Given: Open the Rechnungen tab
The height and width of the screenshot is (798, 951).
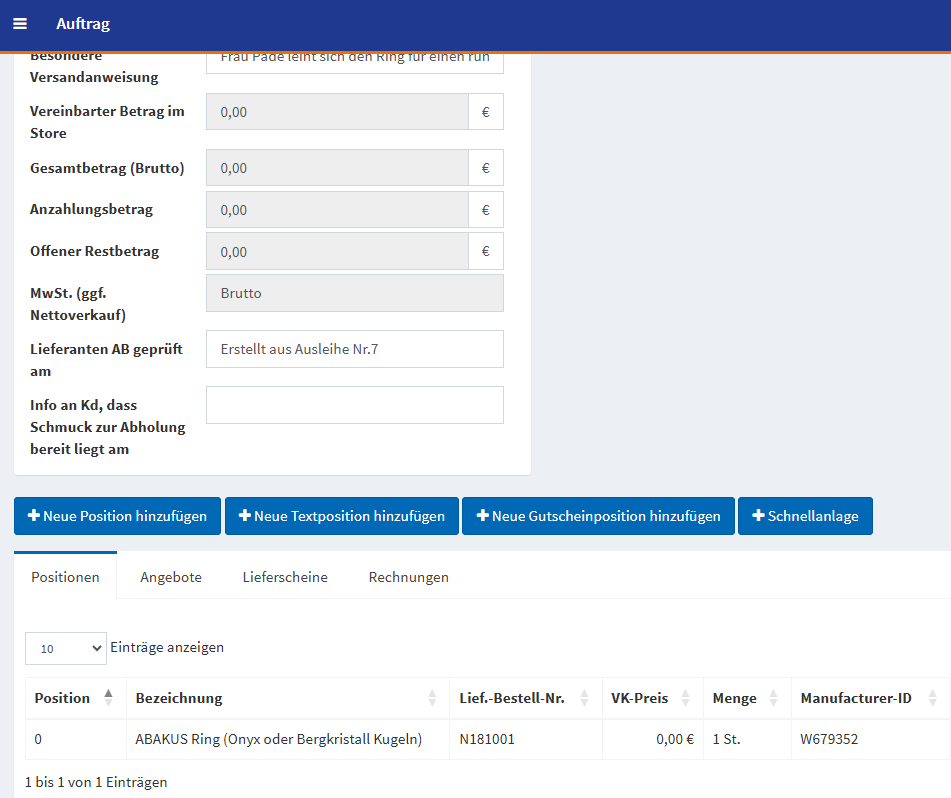Looking at the screenshot, I should click(408, 577).
